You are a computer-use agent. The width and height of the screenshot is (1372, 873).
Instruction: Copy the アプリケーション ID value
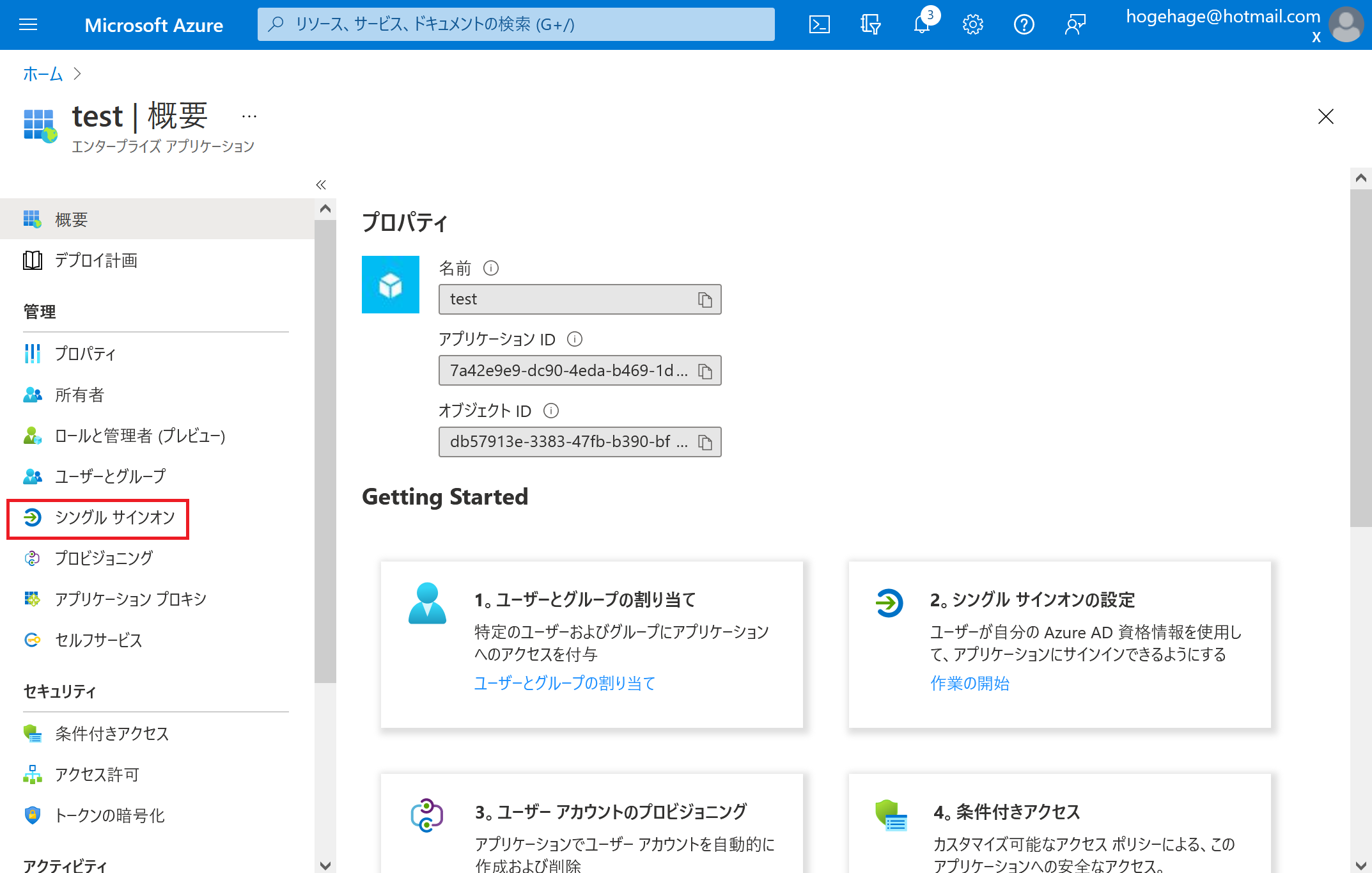(x=705, y=371)
